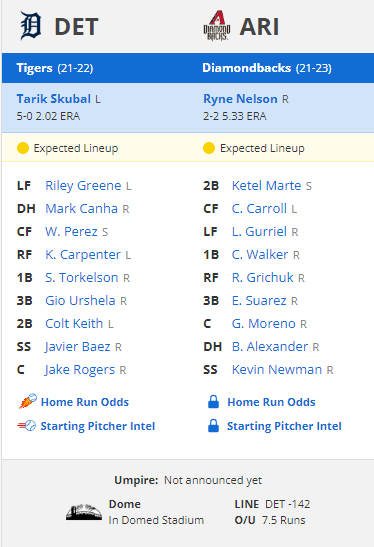Screen dimensions: 374x547
Task: Open Ryne Nelson pitcher profile
Action: pos(240,99)
